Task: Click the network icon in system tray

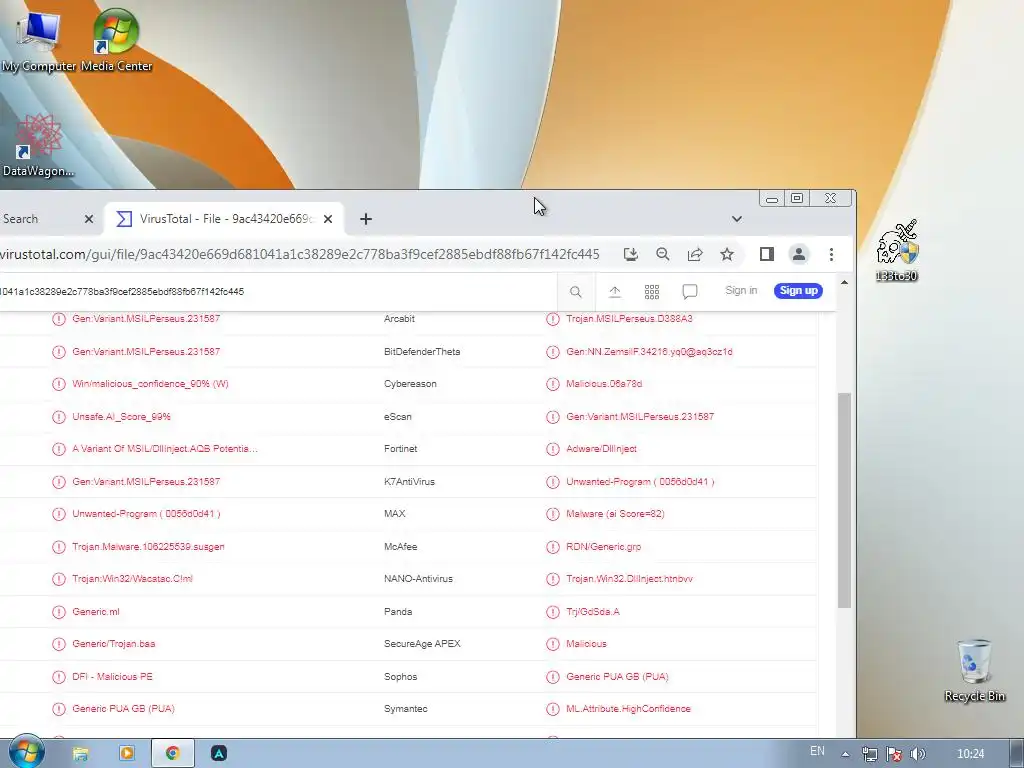Action: pos(870,754)
